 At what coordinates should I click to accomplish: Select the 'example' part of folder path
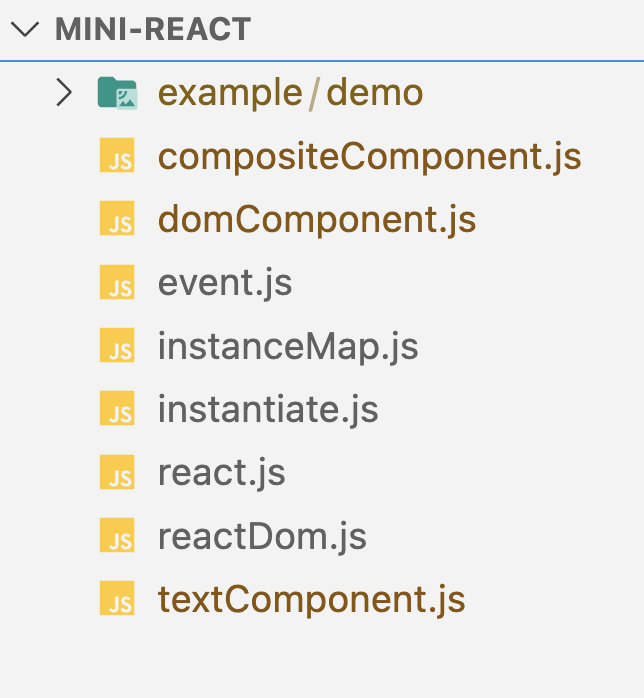click(x=230, y=93)
